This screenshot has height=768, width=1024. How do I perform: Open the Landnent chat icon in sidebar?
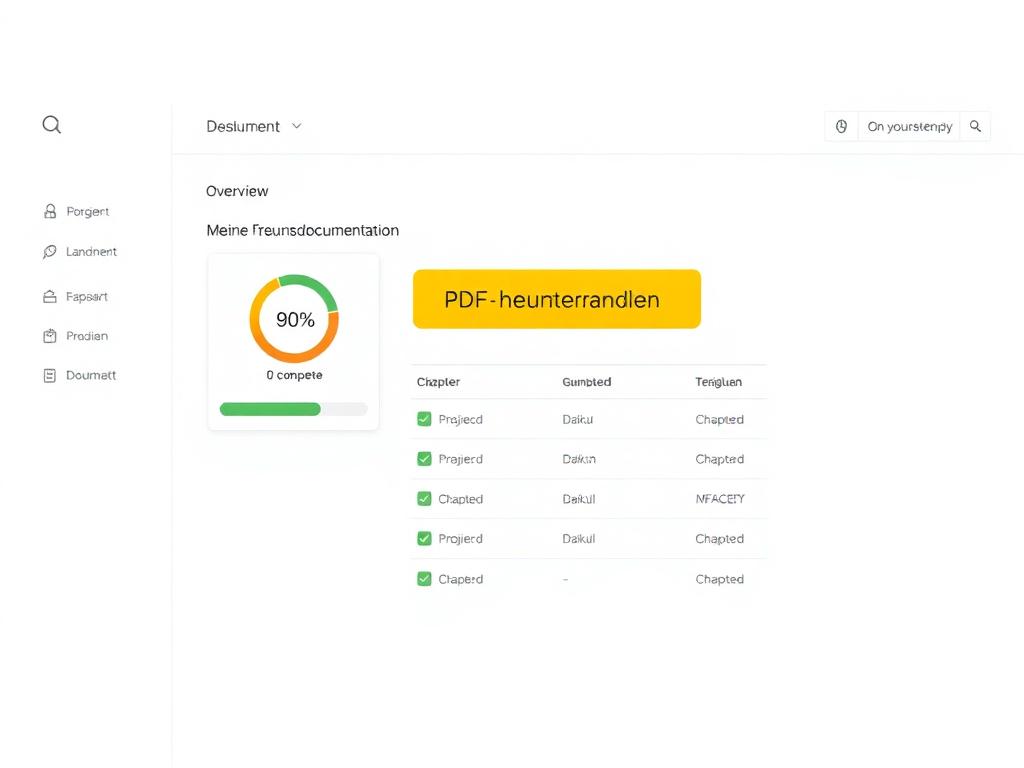click(x=52, y=251)
